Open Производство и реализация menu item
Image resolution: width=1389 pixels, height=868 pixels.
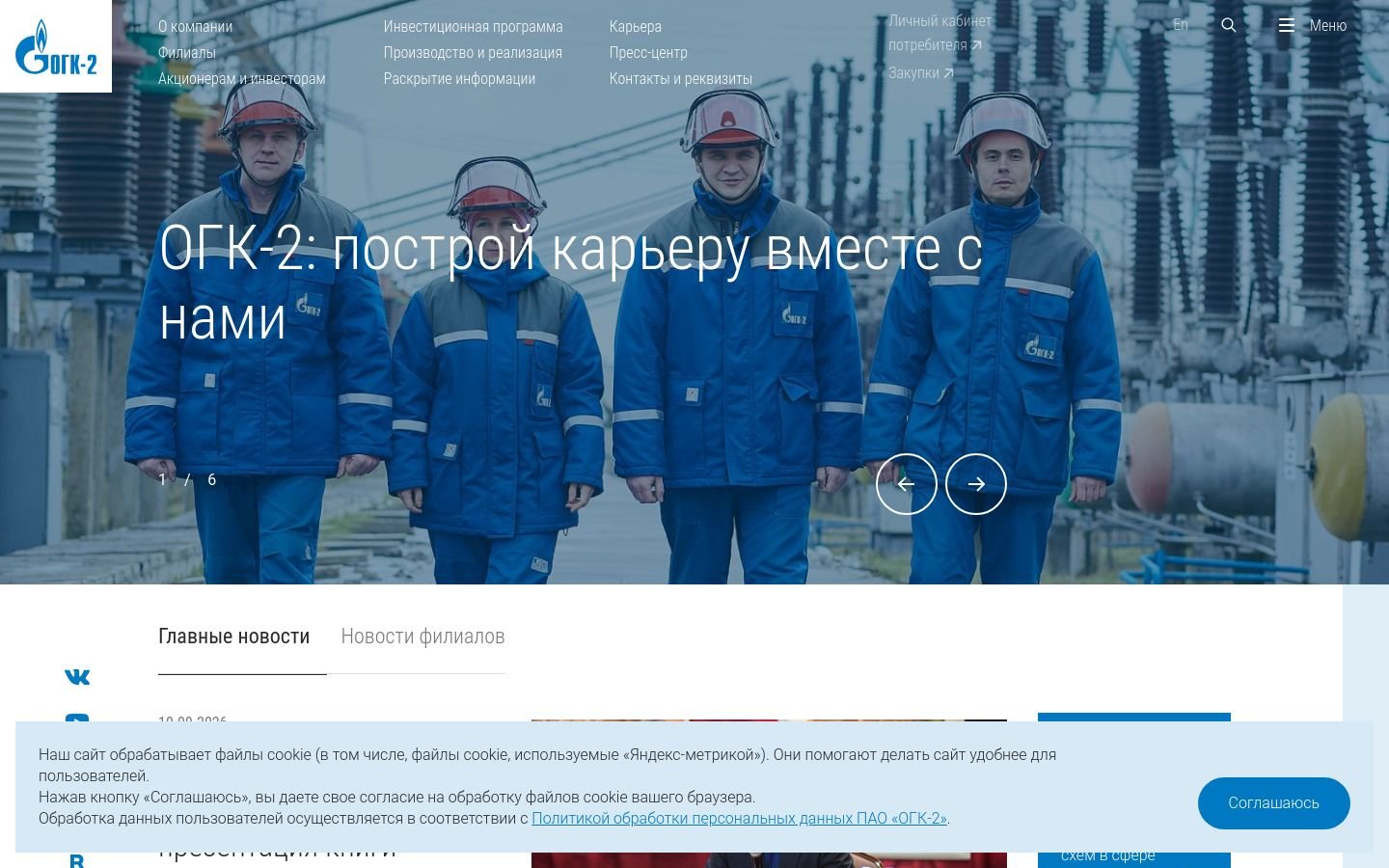tap(473, 52)
